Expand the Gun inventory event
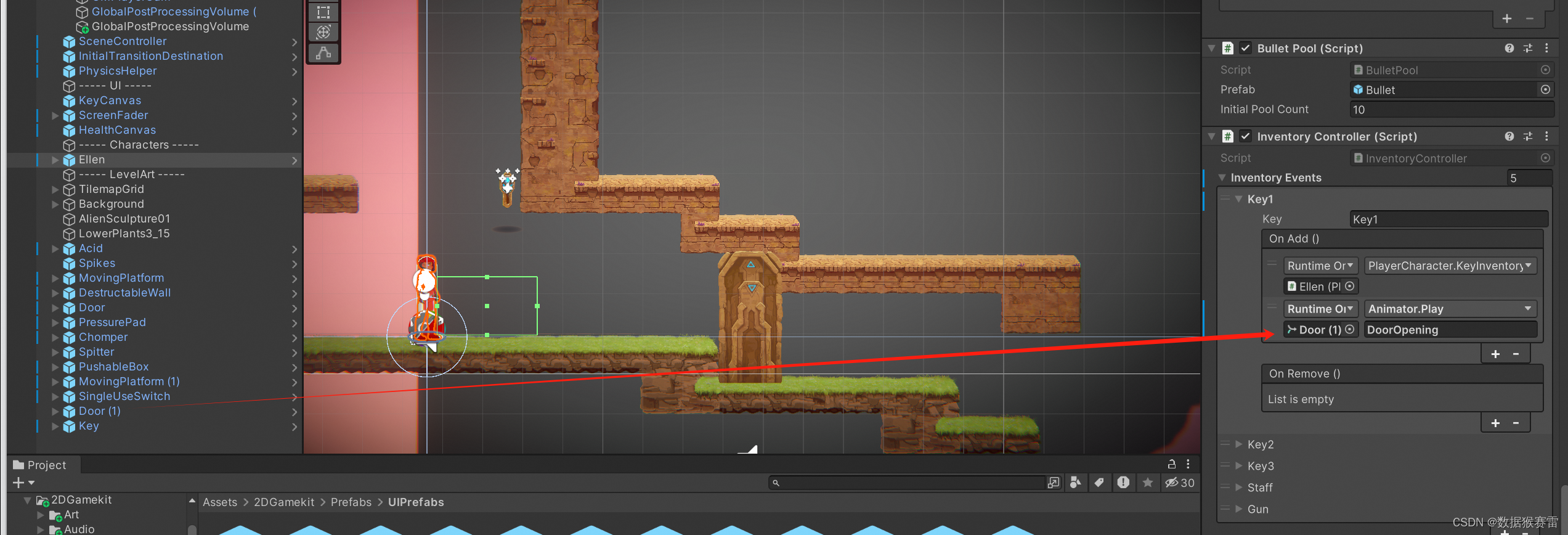 coord(1238,508)
